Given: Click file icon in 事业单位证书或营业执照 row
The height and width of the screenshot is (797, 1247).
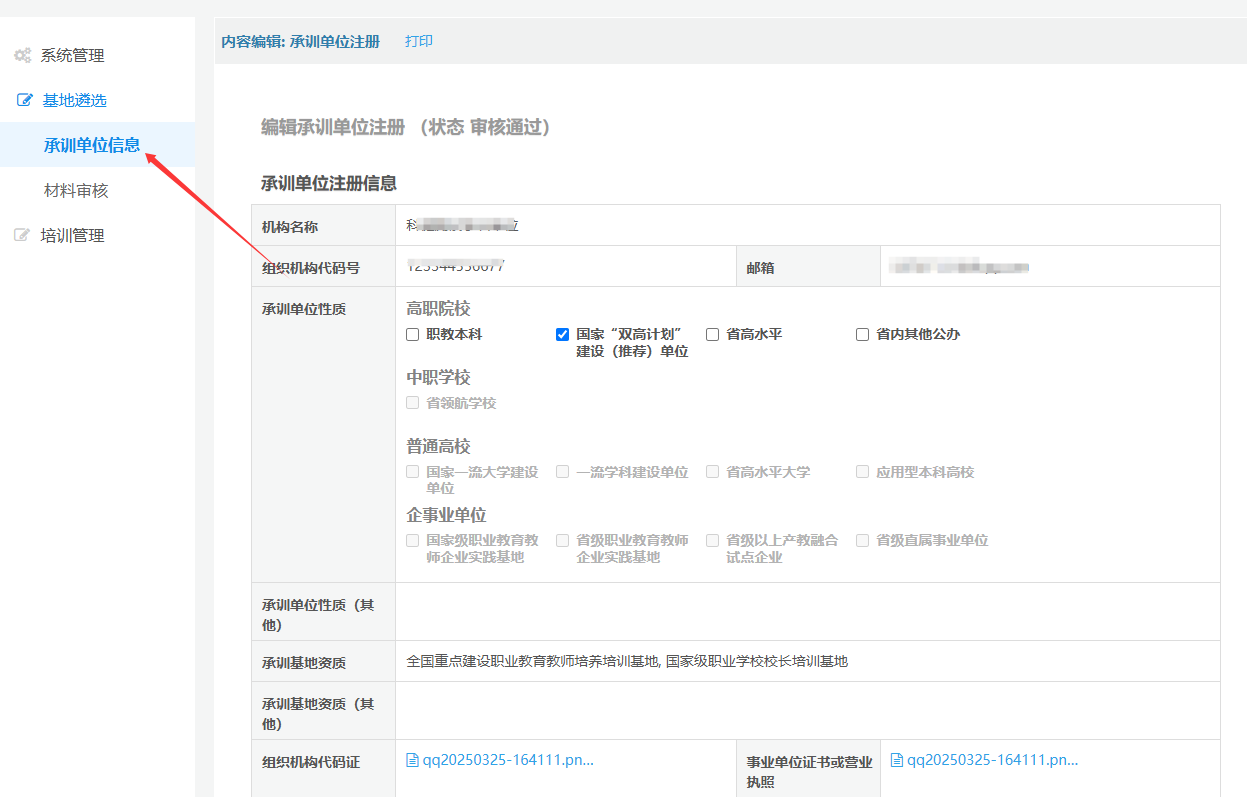Looking at the screenshot, I should (896, 760).
